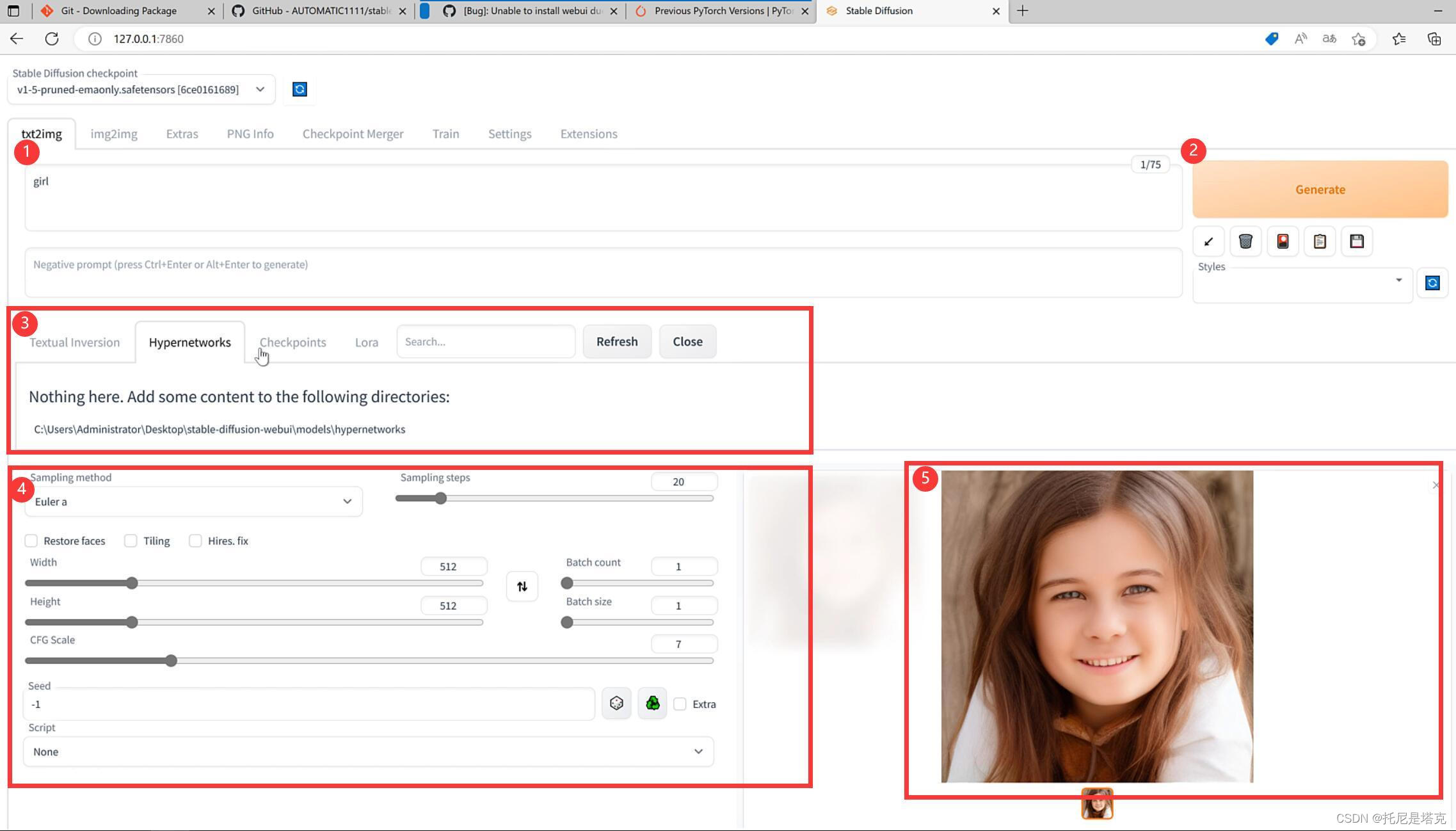Click the Sampling steps slider handle
This screenshot has height=831, width=1456.
click(x=440, y=498)
